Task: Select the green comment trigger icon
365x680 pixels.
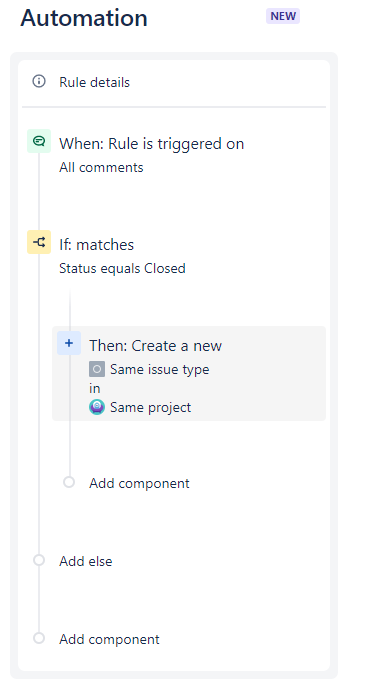Action: [x=39, y=141]
